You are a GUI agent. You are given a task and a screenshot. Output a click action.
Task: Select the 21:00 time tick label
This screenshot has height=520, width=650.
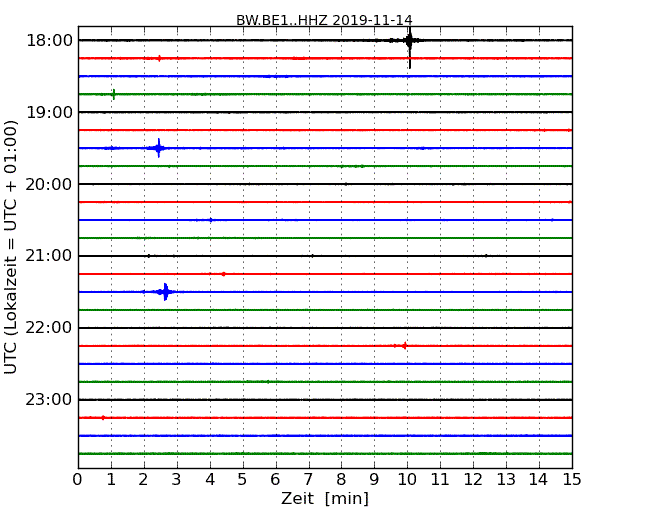(49, 256)
